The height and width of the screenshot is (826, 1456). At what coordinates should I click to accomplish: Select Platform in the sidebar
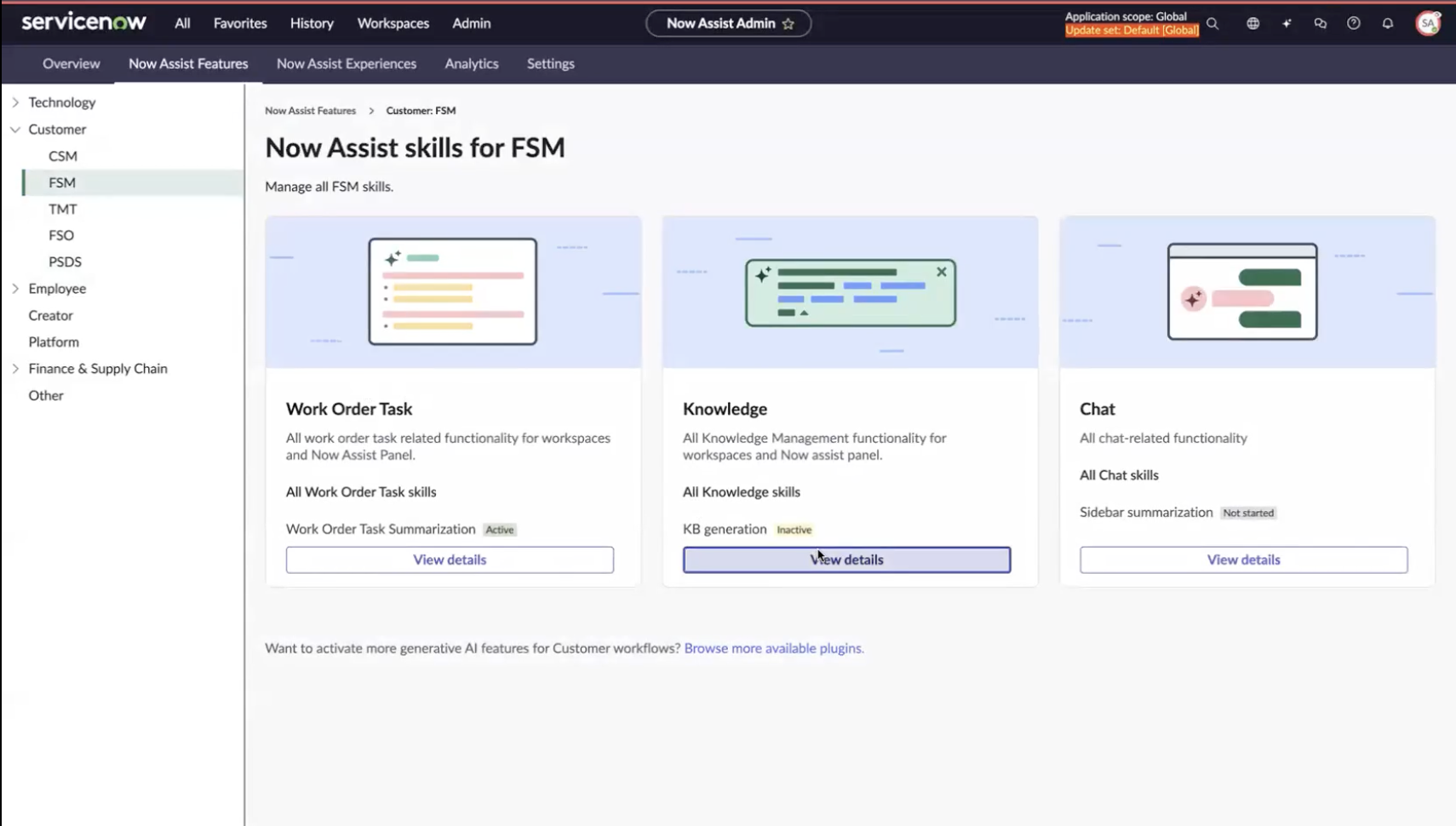54,341
